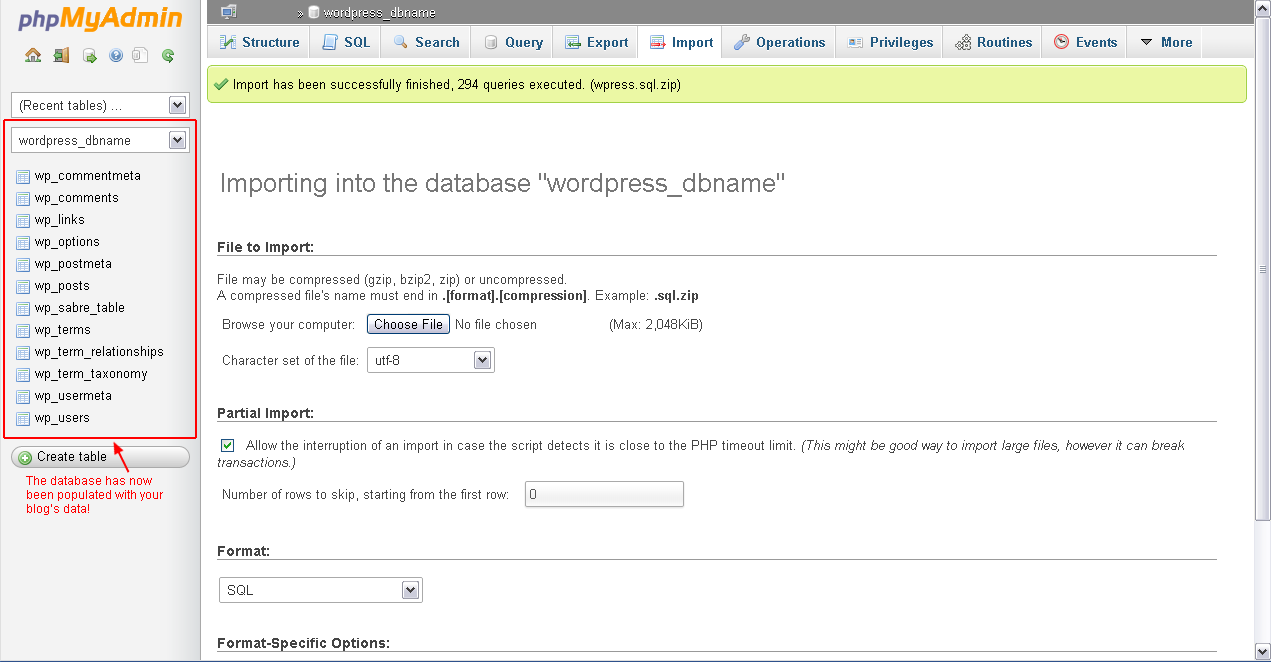Switch to the Export tab
The height and width of the screenshot is (662, 1271).
597,42
